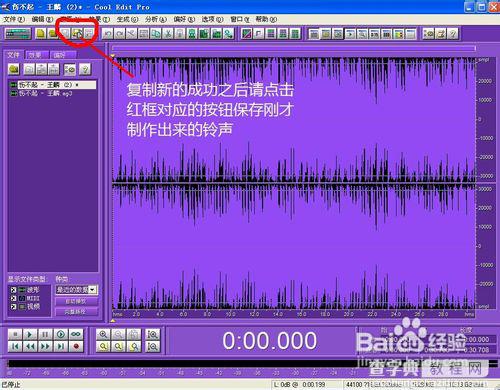Click the 已停止 status bar text
Image resolution: width=500 pixels, height=390 pixels.
coord(11,385)
